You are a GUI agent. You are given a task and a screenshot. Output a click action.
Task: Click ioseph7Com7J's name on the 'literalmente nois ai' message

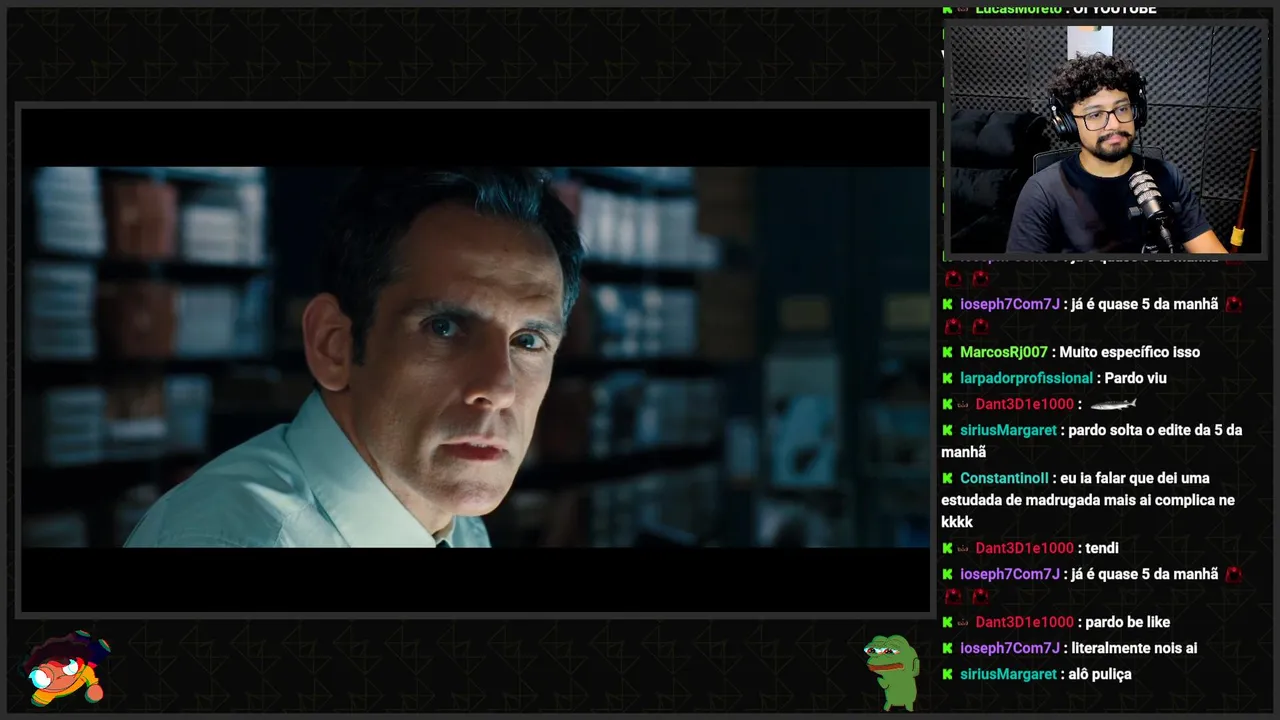[1010, 648]
